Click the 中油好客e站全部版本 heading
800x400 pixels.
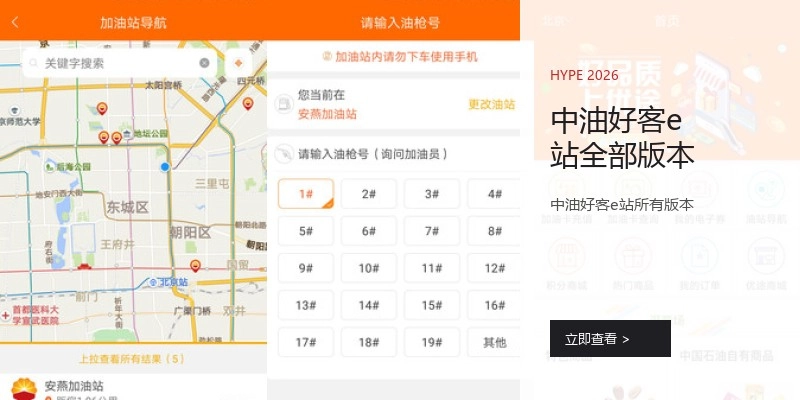(622, 138)
